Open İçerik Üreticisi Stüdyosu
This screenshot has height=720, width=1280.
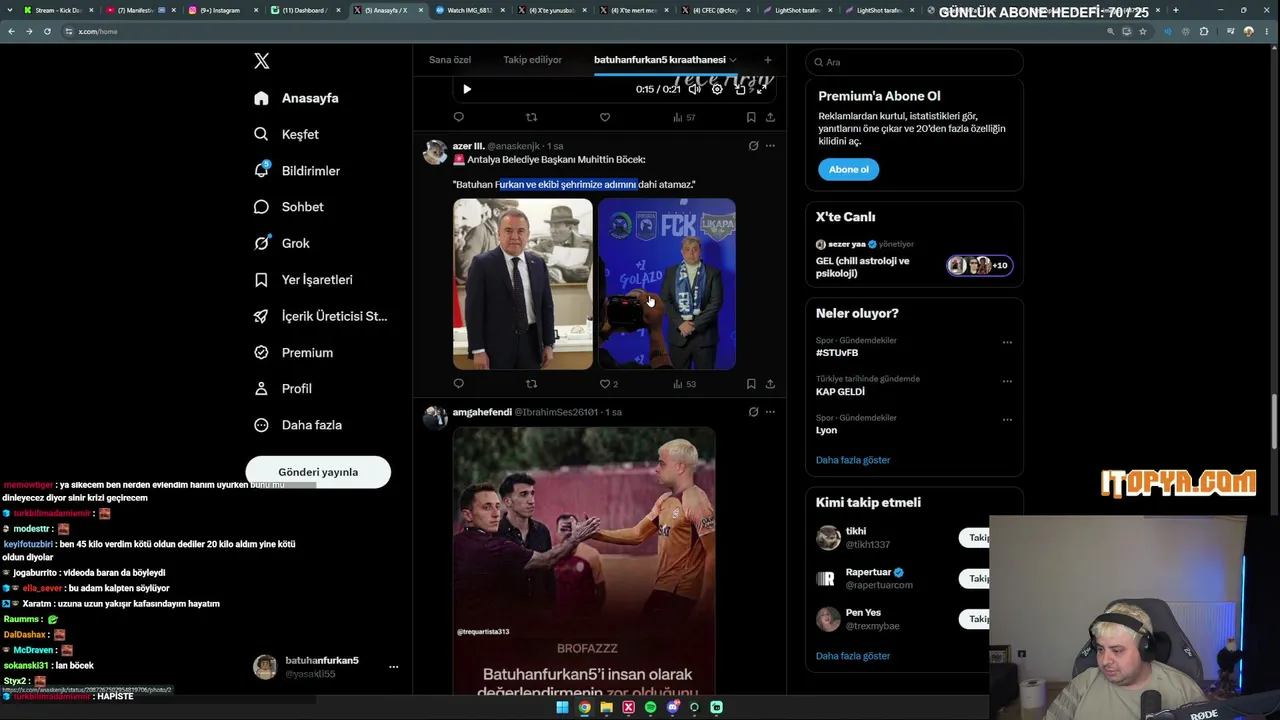pos(320,316)
